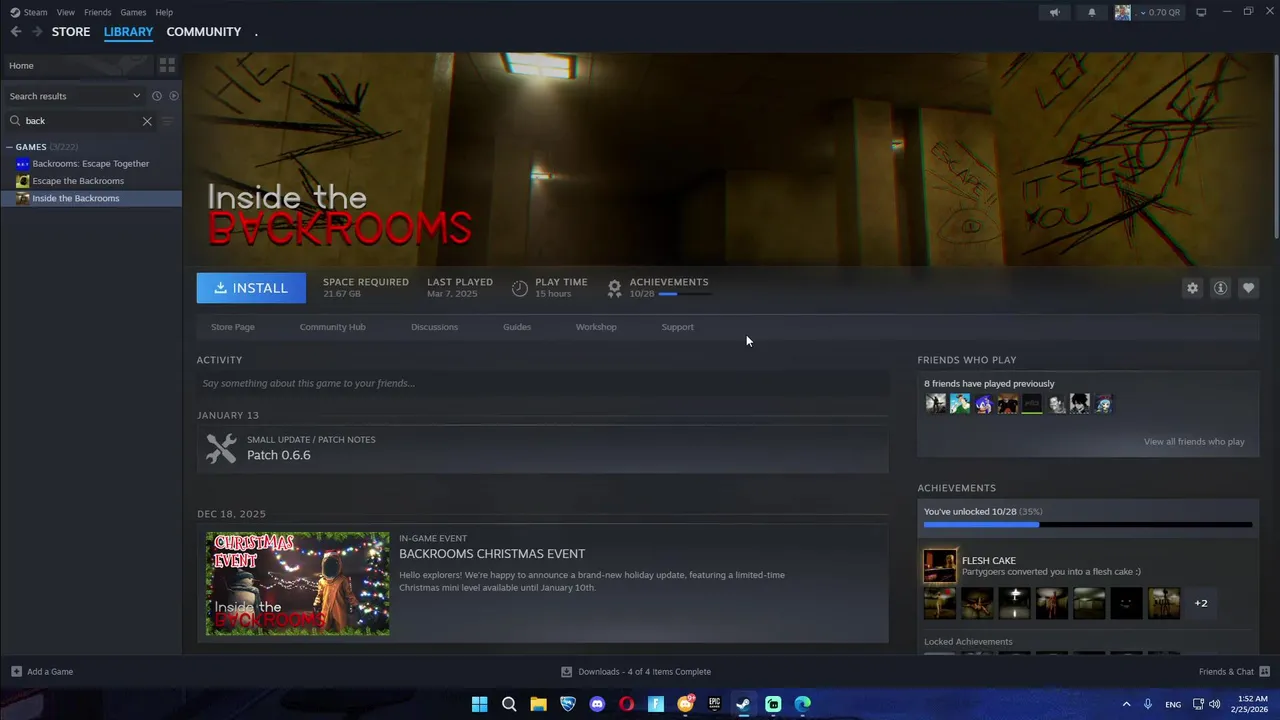Image resolution: width=1280 pixels, height=720 pixels.
Task: Open Windows Start menu
Action: point(479,704)
